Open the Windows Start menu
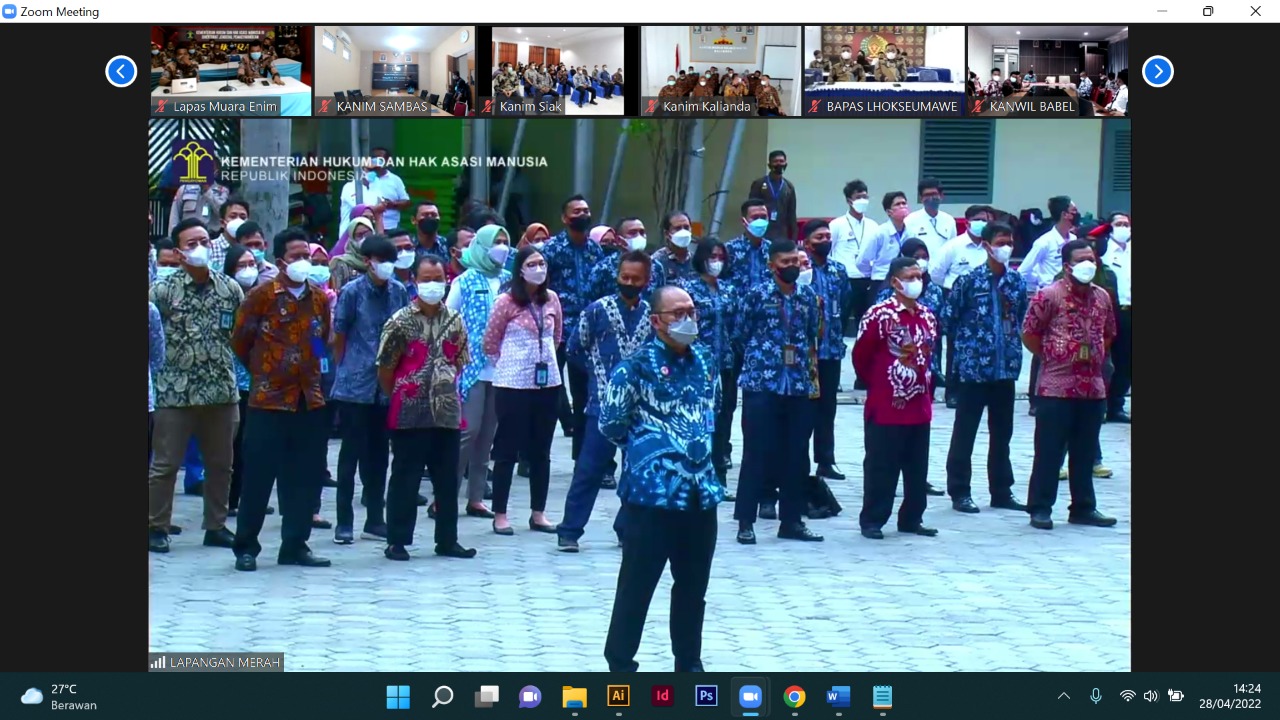Viewport: 1280px width, 720px height. click(x=398, y=696)
